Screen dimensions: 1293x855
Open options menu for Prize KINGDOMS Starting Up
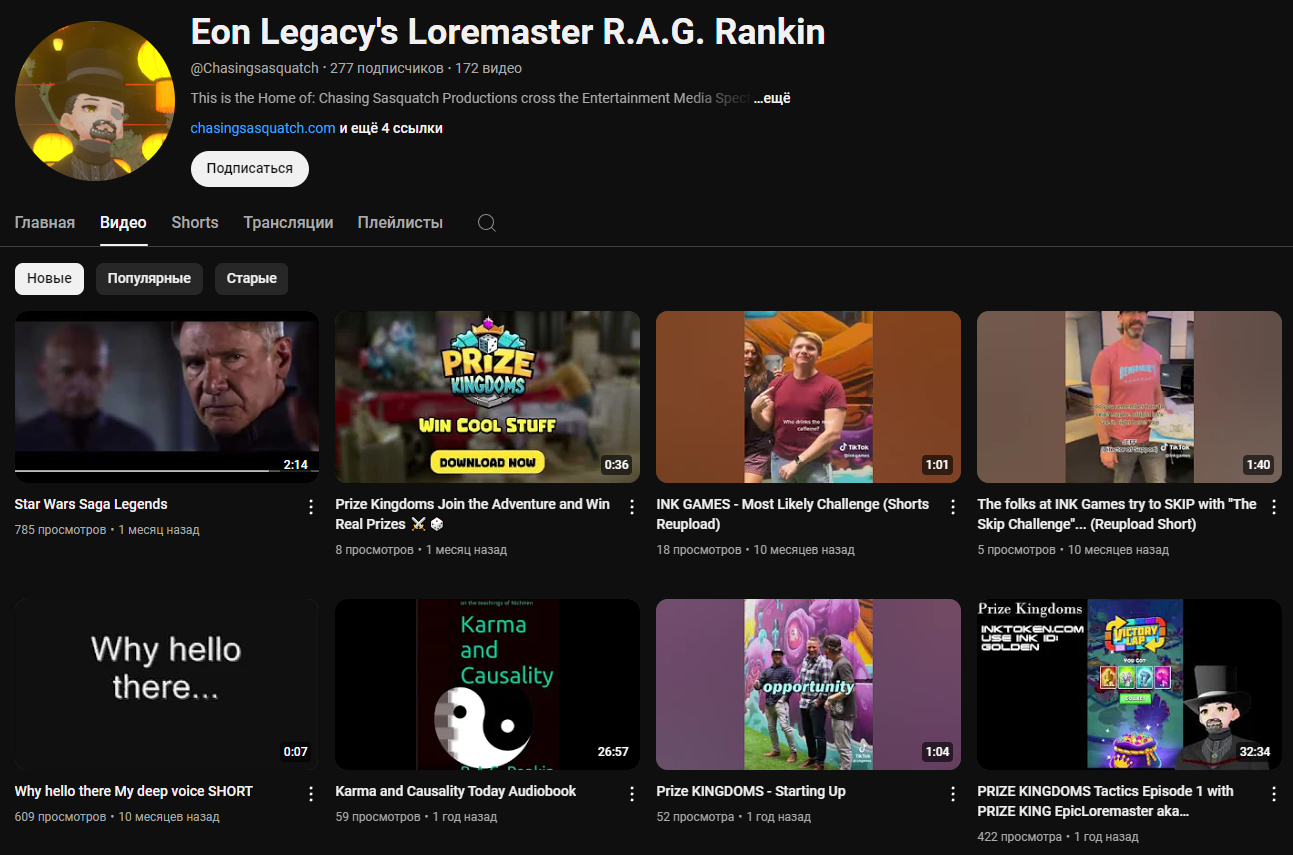coord(953,794)
